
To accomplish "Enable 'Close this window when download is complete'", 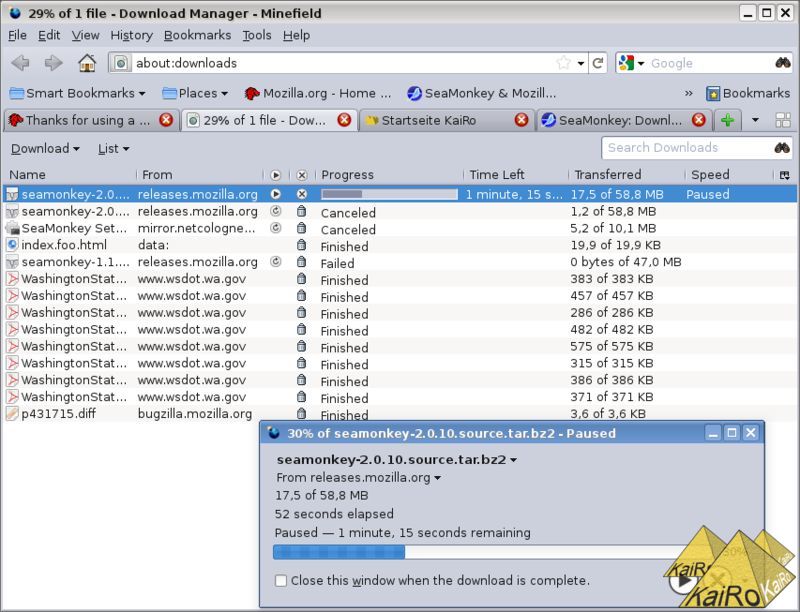I will point(281,580).
